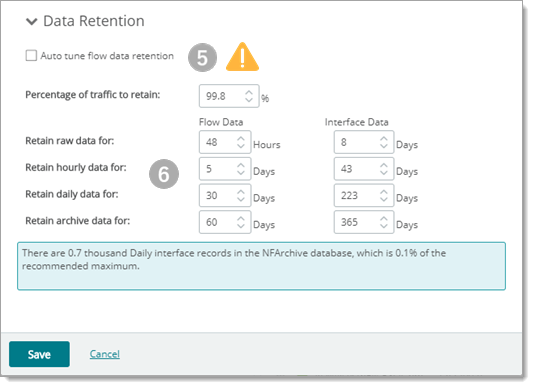This screenshot has width=533, height=387.
Task: Decrease interface hourly data retention days
Action: [x=384, y=172]
